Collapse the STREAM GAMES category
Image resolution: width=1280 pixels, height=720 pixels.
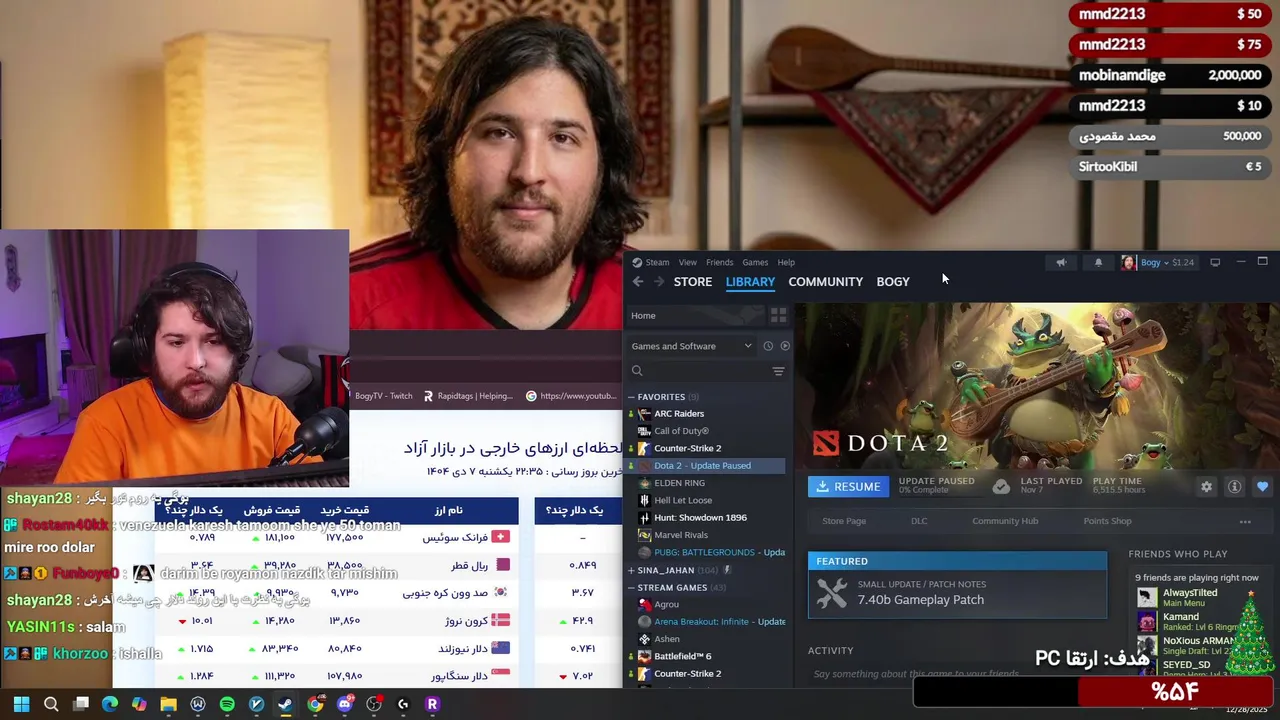pyautogui.click(x=631, y=588)
